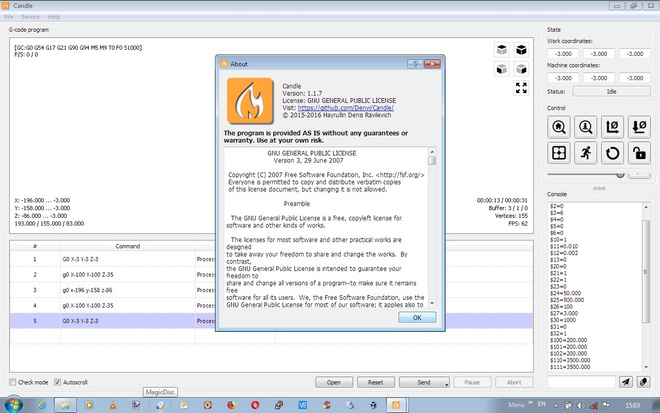Click the Restore origin grid icon button
Screen dimensions: 660x413
click(559, 153)
